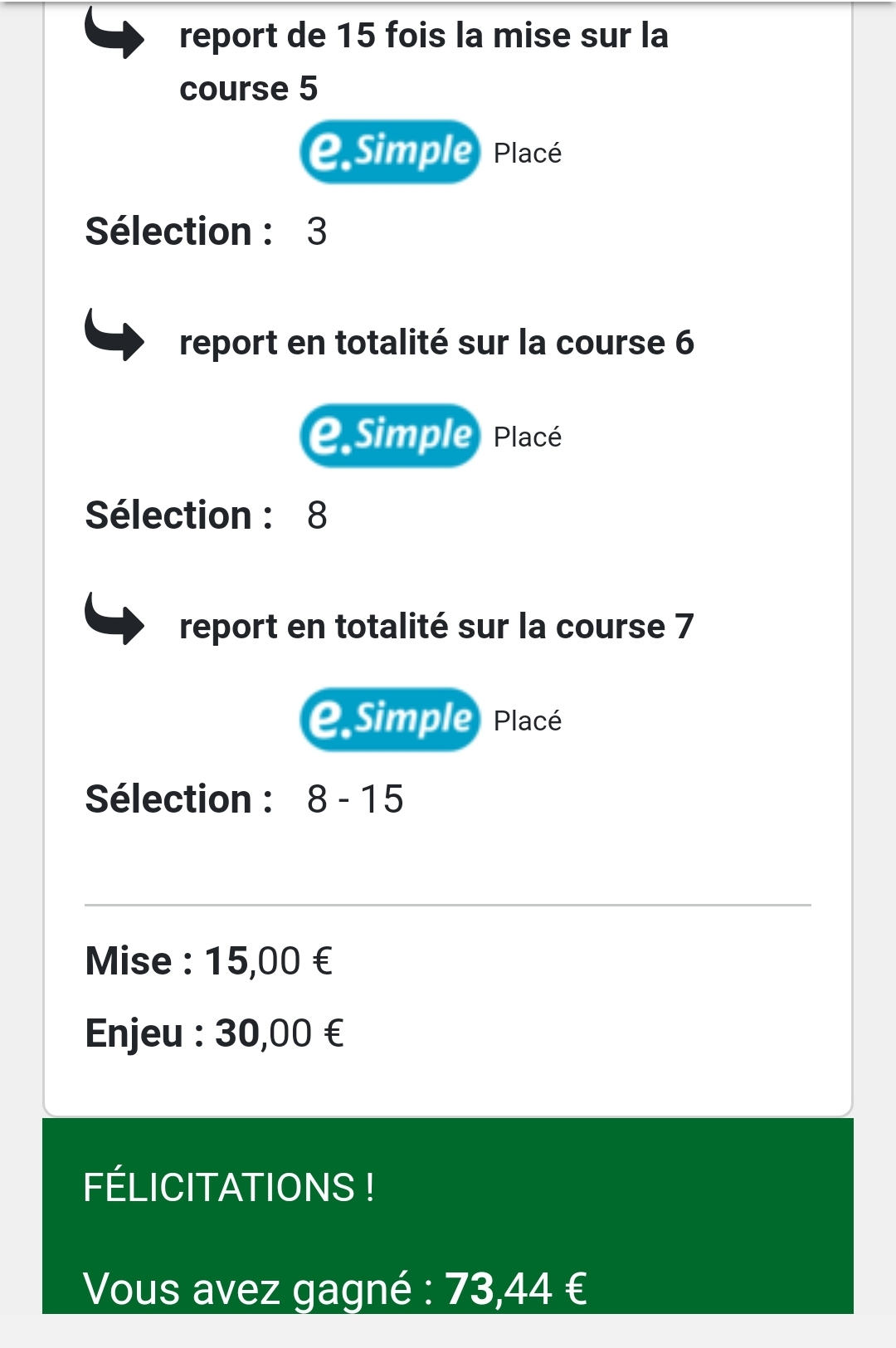Click the Placé label under course 5
This screenshot has height=1348, width=896.
tap(528, 153)
